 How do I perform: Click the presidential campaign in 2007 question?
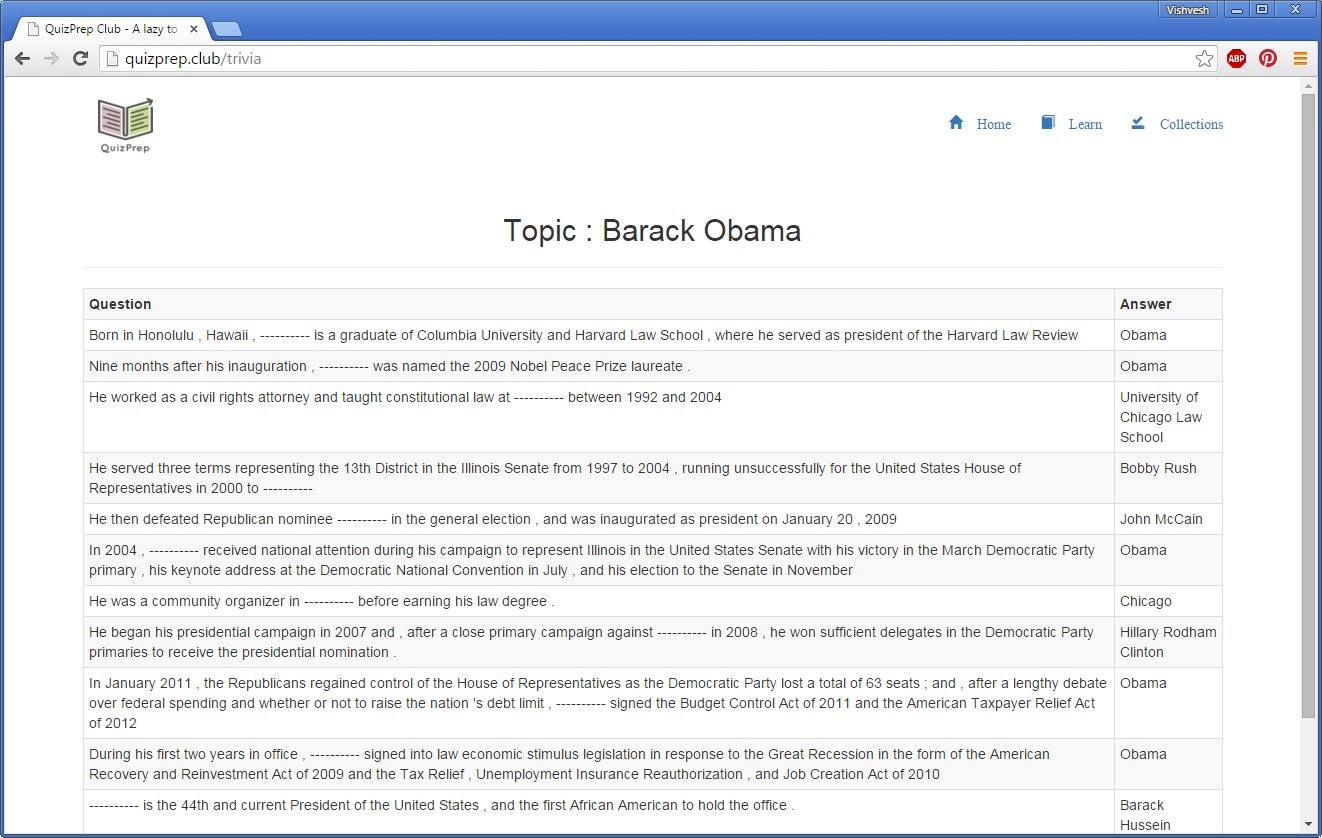598,642
